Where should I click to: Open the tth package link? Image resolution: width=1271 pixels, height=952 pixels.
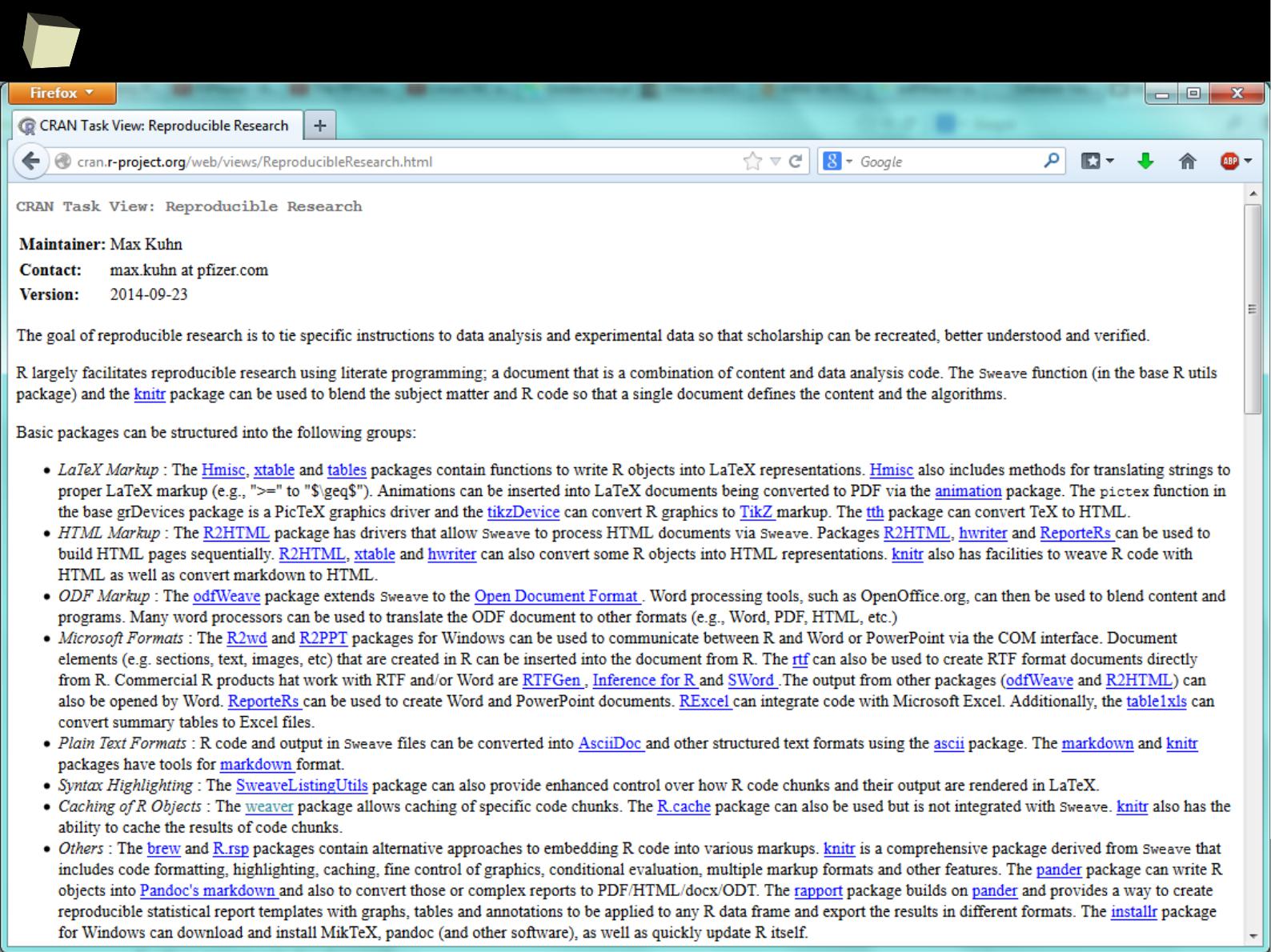click(x=875, y=512)
